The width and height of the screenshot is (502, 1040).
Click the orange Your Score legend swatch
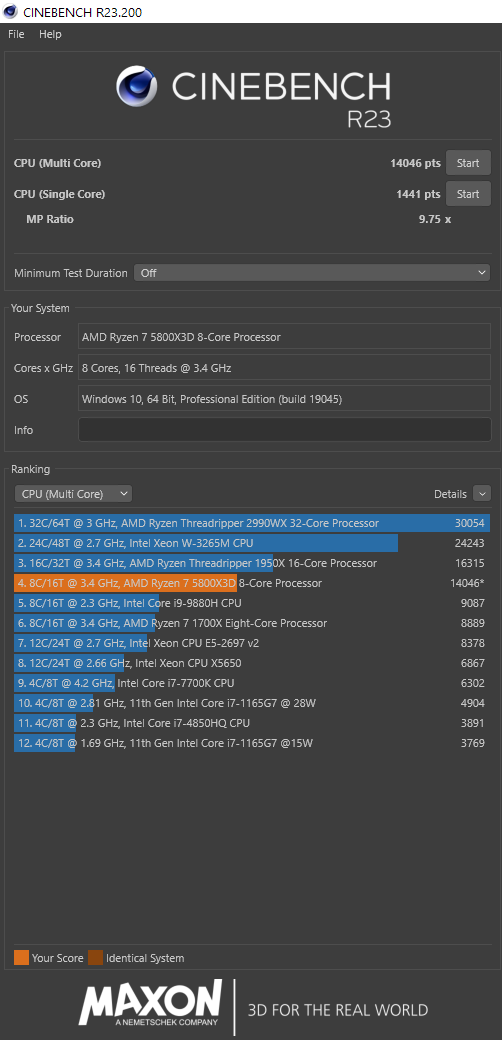[x=21, y=958]
